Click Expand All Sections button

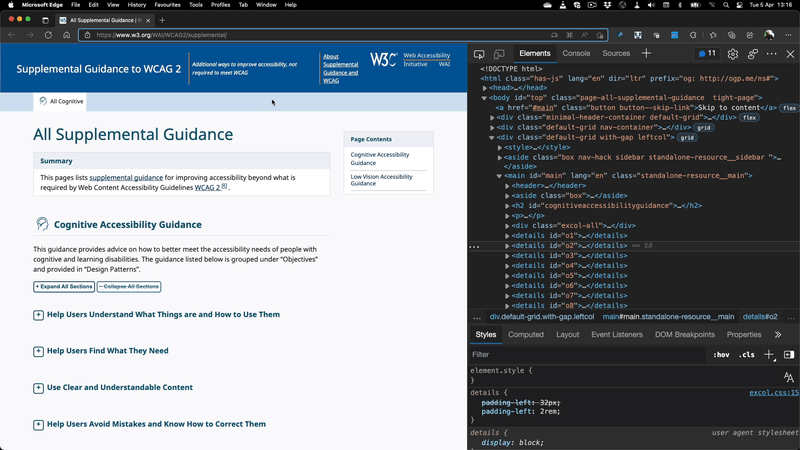pyautogui.click(x=64, y=287)
